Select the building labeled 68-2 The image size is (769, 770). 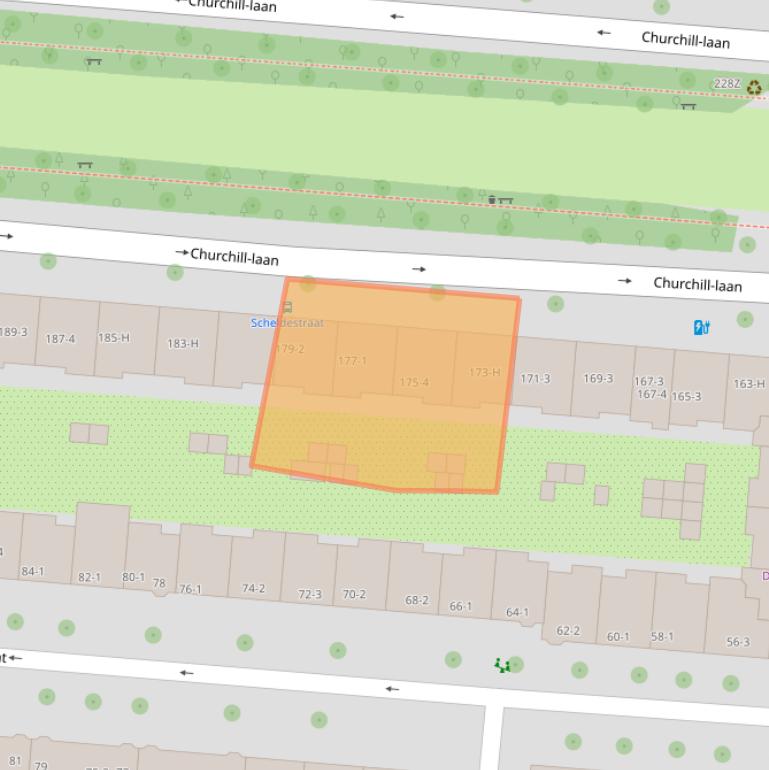417,600
